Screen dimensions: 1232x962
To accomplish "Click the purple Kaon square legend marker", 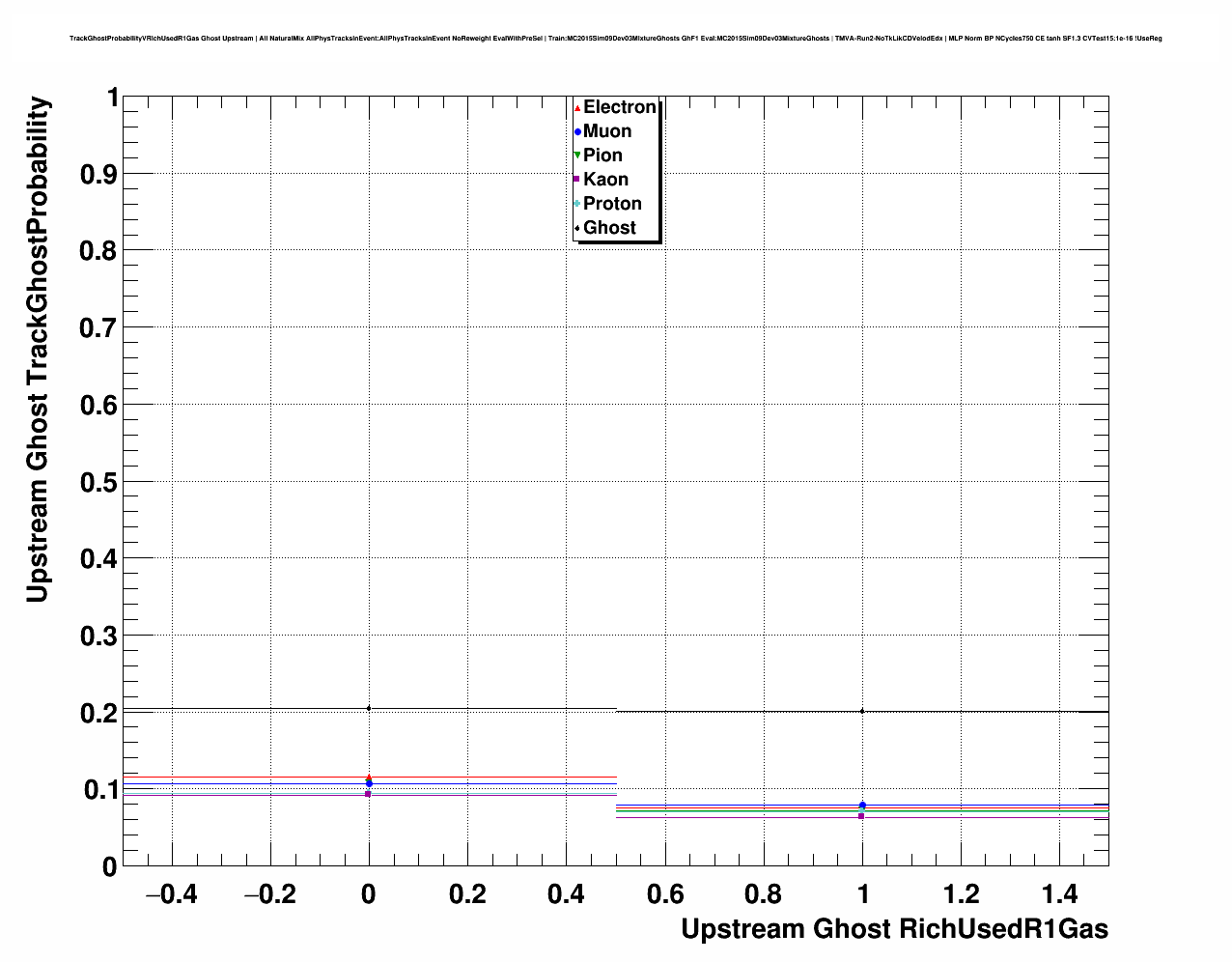I will (x=577, y=180).
